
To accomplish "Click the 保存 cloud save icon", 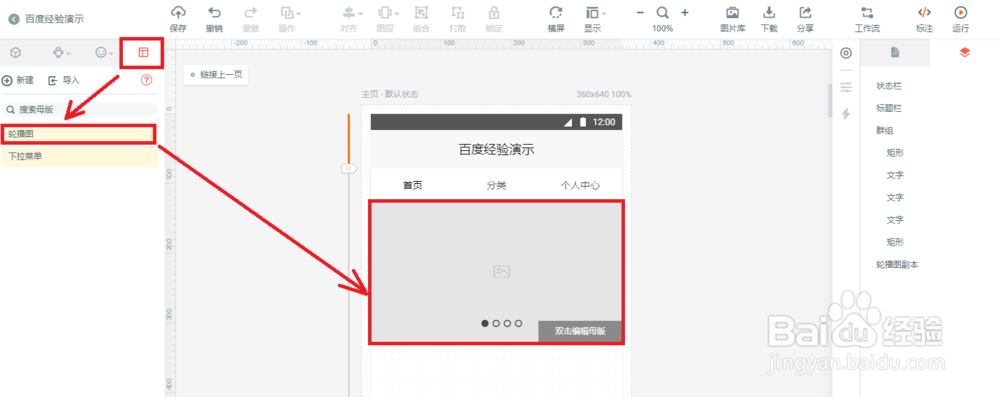I will (x=178, y=13).
